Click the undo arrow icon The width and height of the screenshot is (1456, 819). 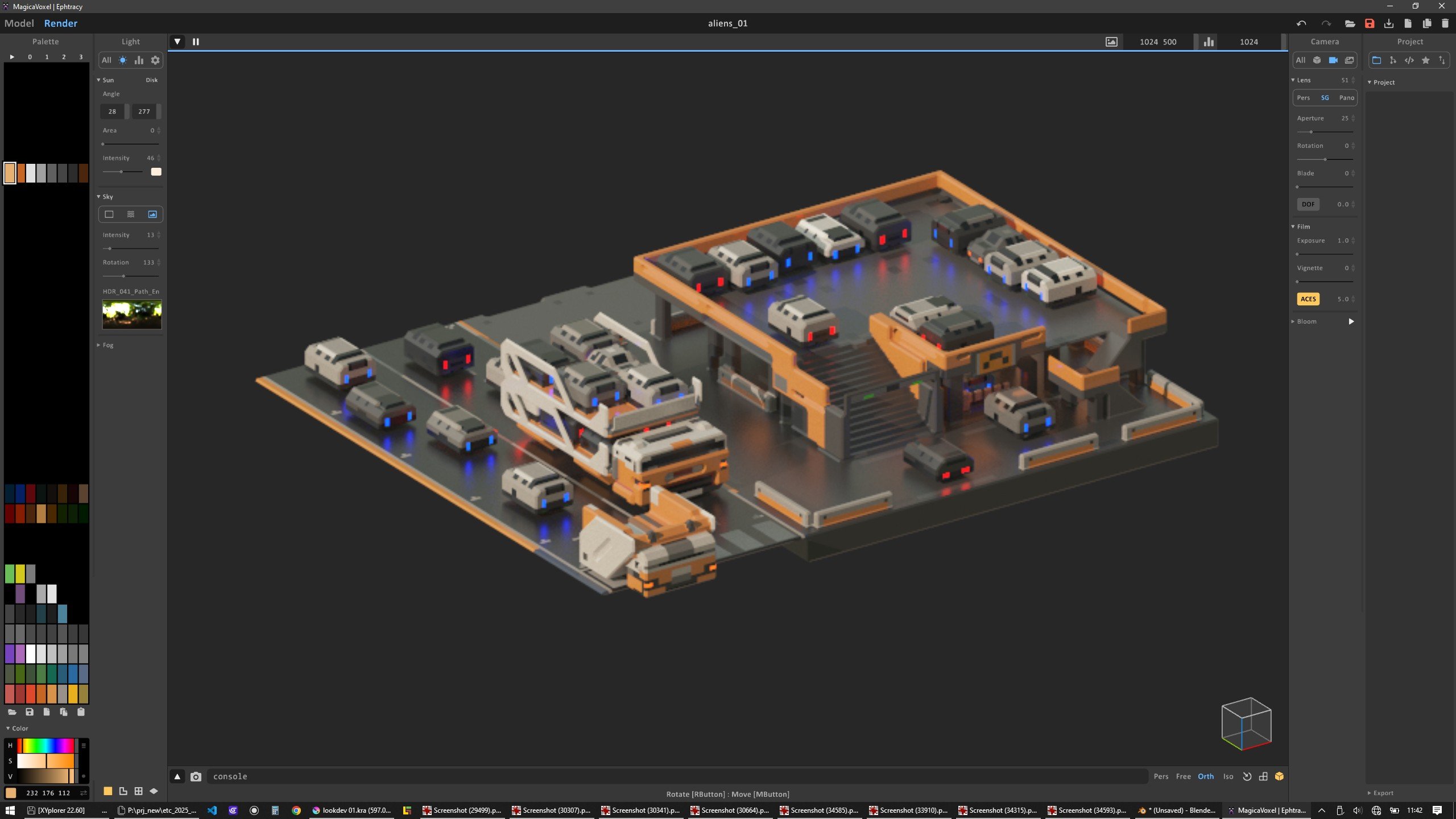pos(1301,23)
